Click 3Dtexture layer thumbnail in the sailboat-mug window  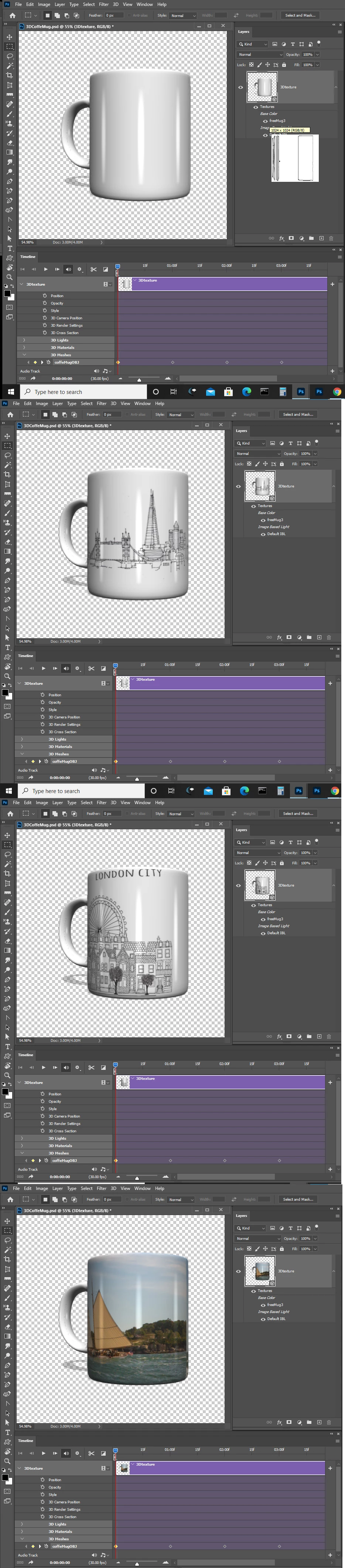click(260, 1271)
